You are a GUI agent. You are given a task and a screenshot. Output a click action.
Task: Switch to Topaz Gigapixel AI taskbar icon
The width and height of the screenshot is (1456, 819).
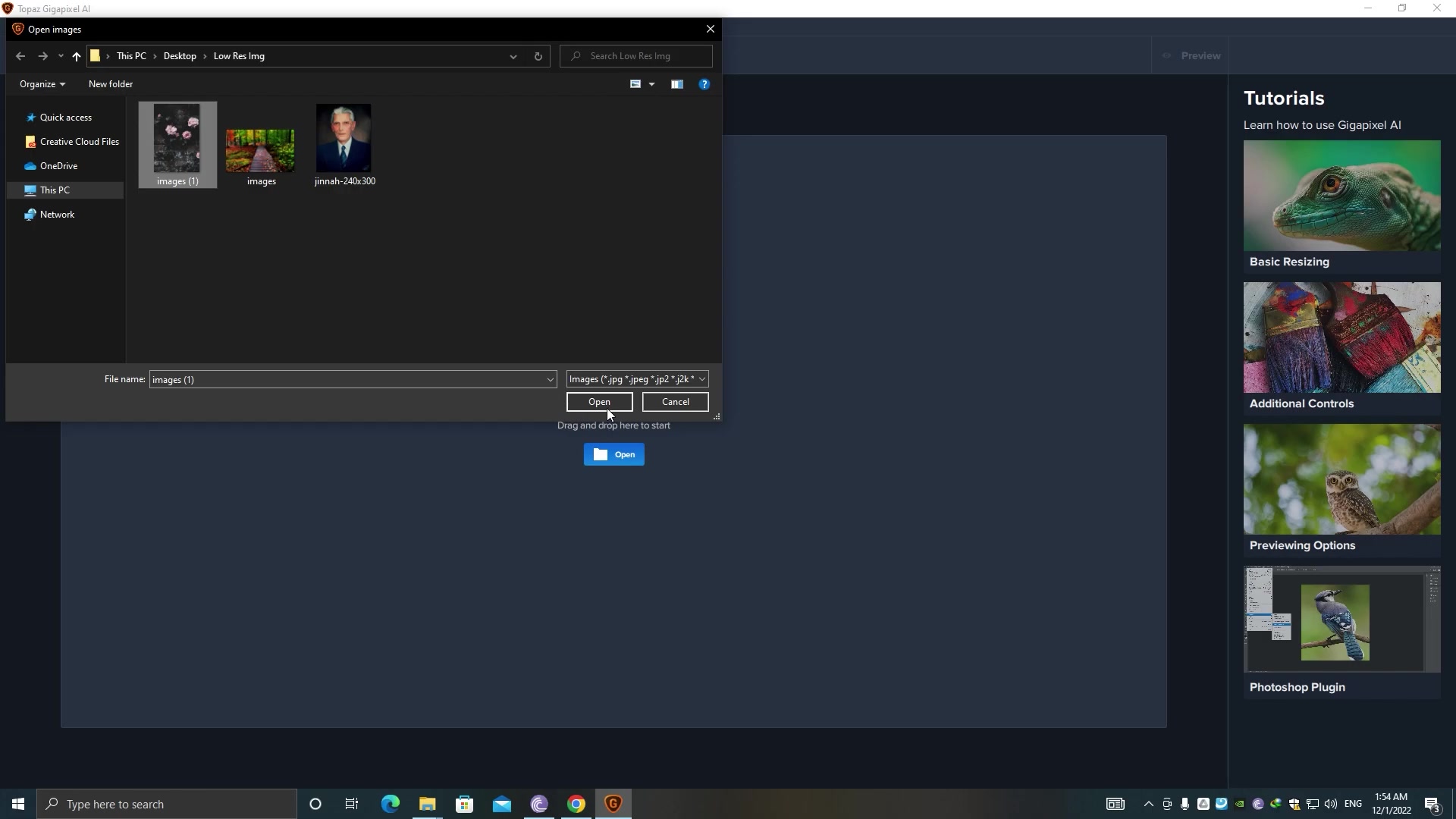(x=613, y=804)
